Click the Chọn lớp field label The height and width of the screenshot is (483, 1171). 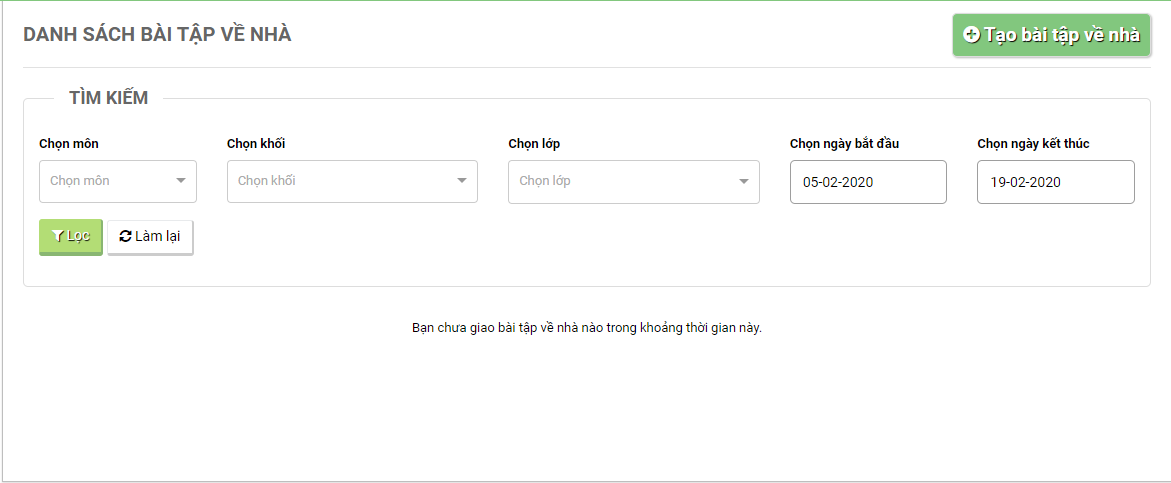[x=534, y=144]
